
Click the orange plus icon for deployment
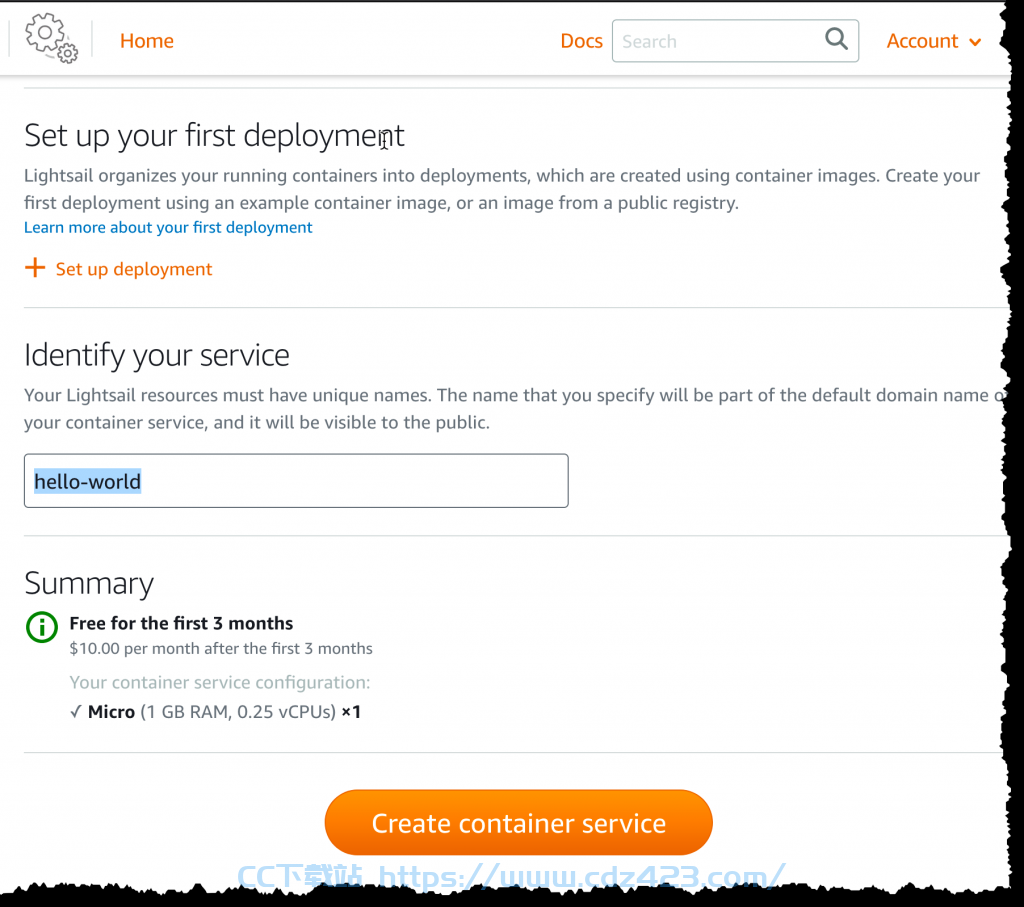click(x=35, y=268)
